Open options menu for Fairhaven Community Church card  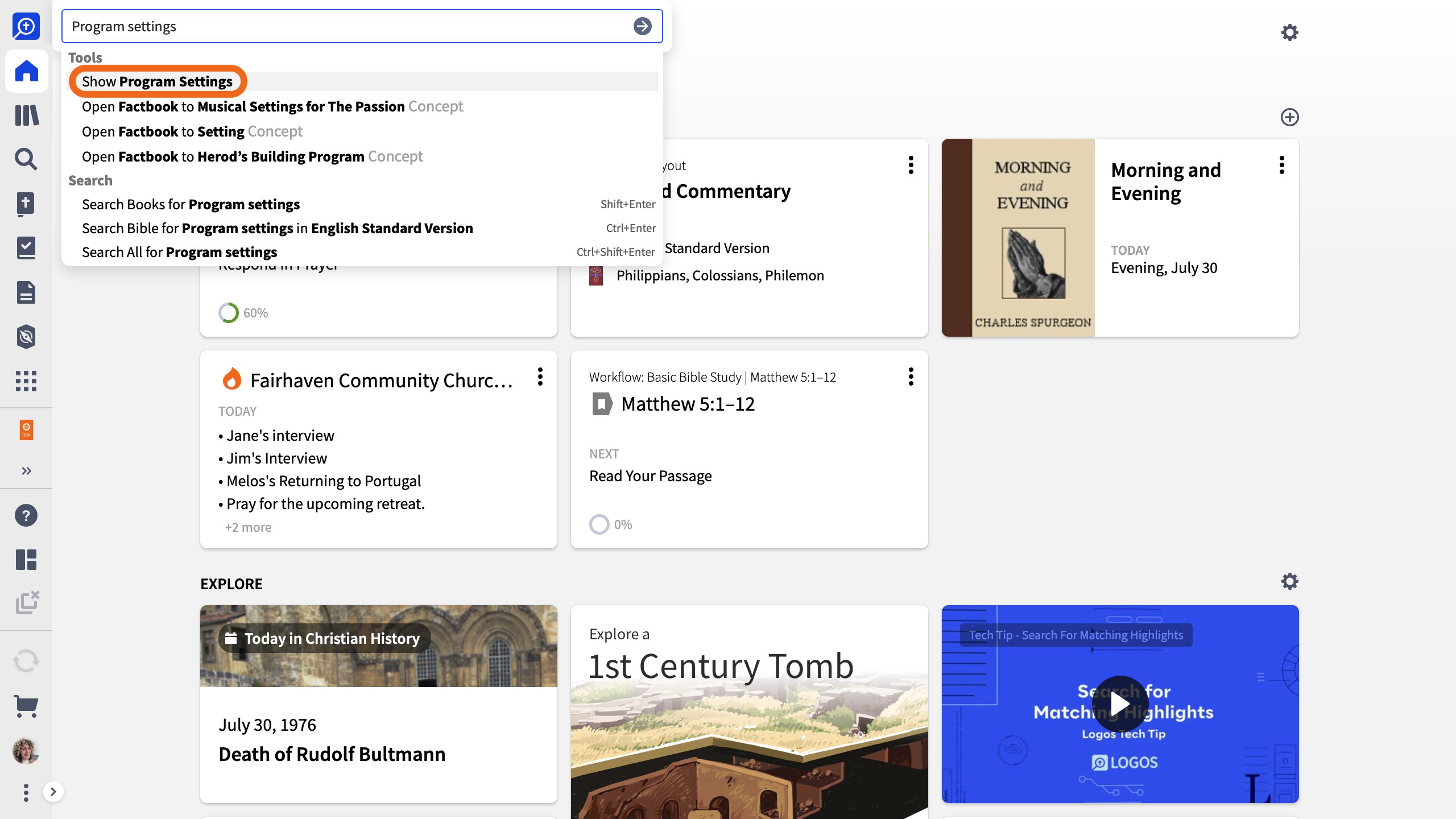click(x=540, y=377)
